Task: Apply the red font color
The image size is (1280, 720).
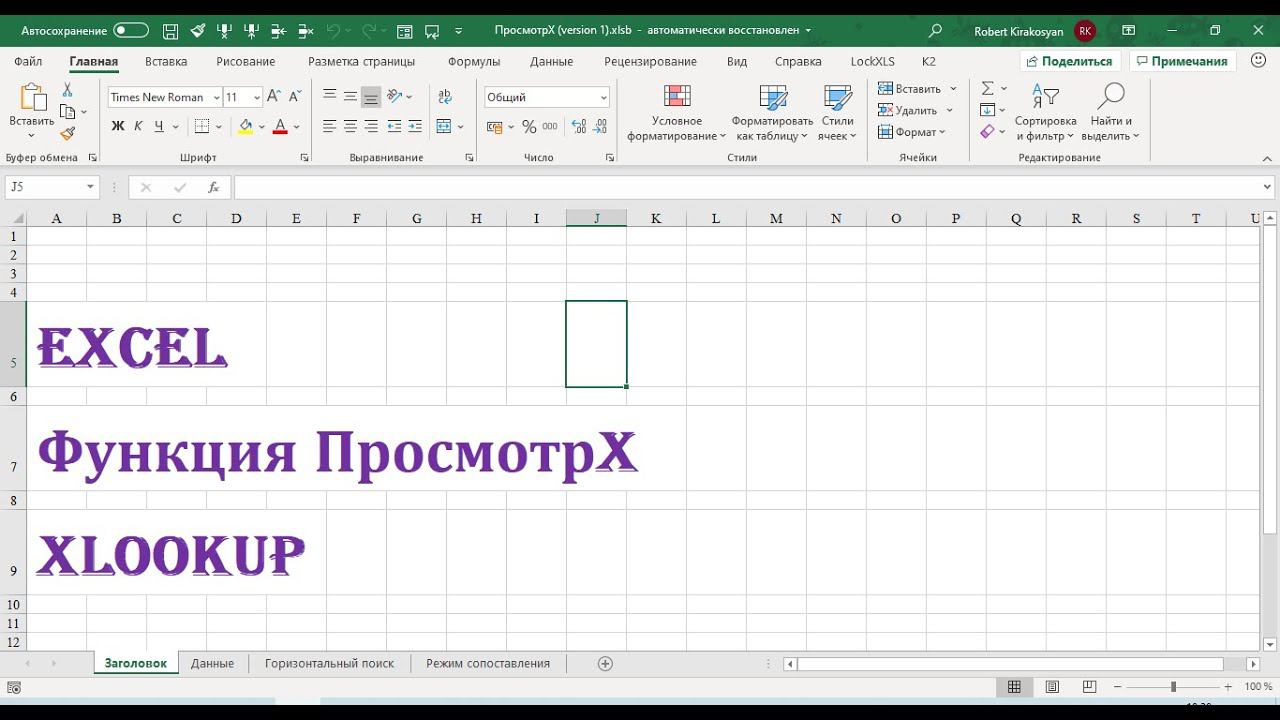Action: [280, 126]
